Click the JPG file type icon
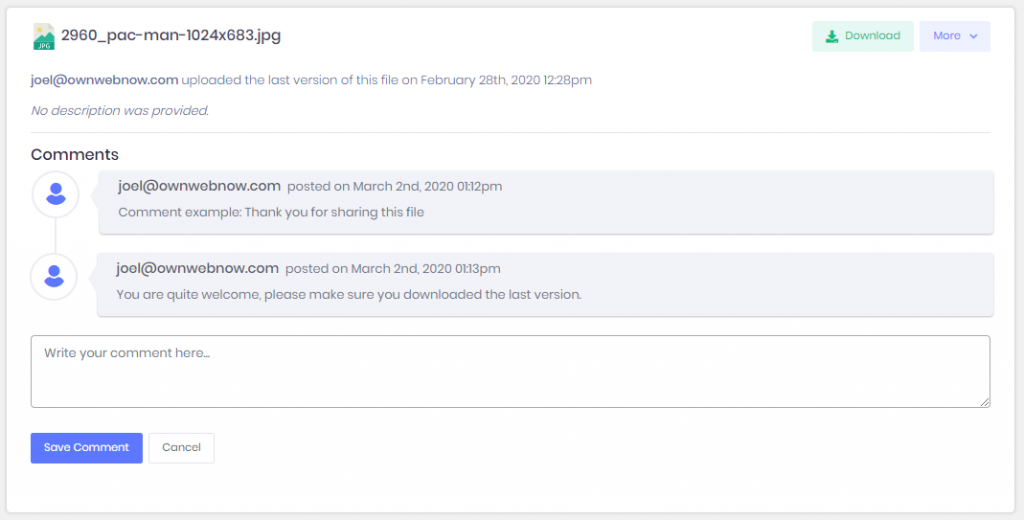Viewport: 1024px width, 520px height. click(44, 37)
